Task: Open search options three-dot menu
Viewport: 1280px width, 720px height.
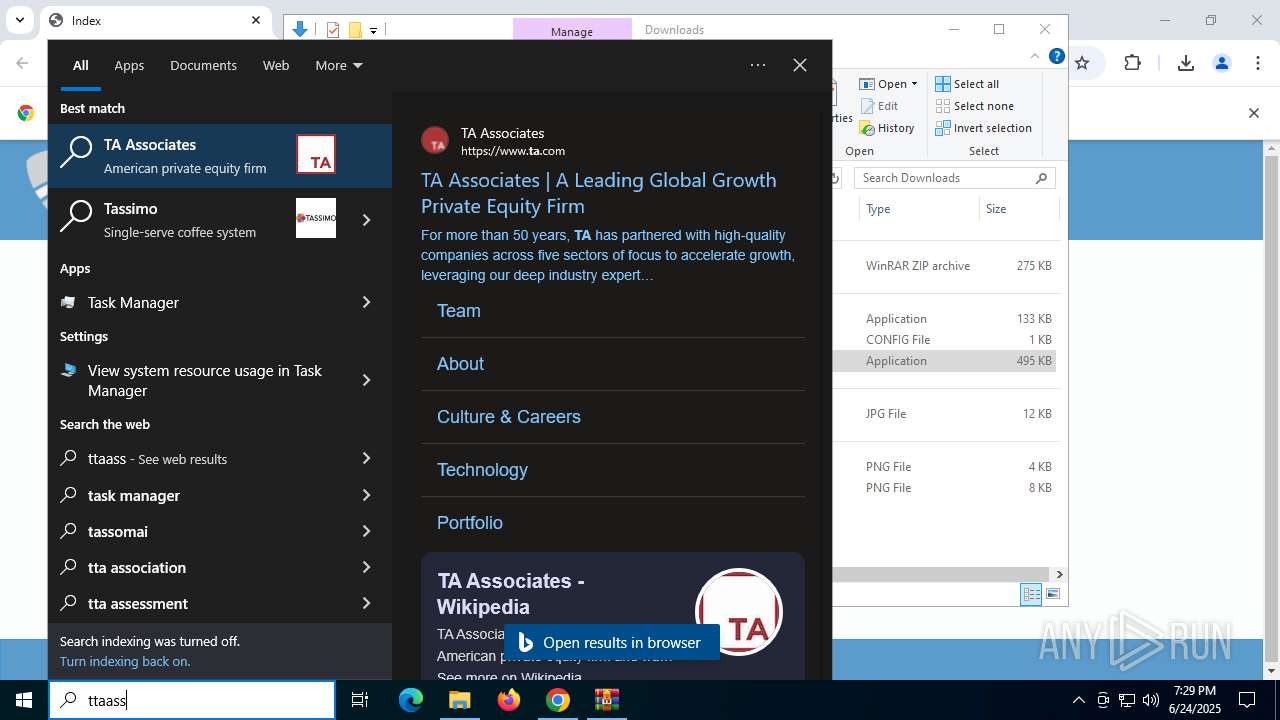Action: coord(758,65)
